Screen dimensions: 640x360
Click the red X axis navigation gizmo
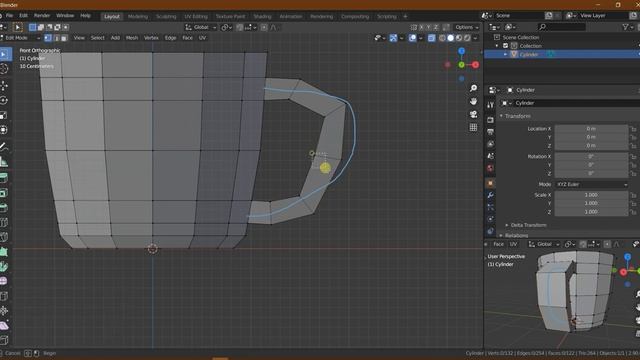pos(475,65)
